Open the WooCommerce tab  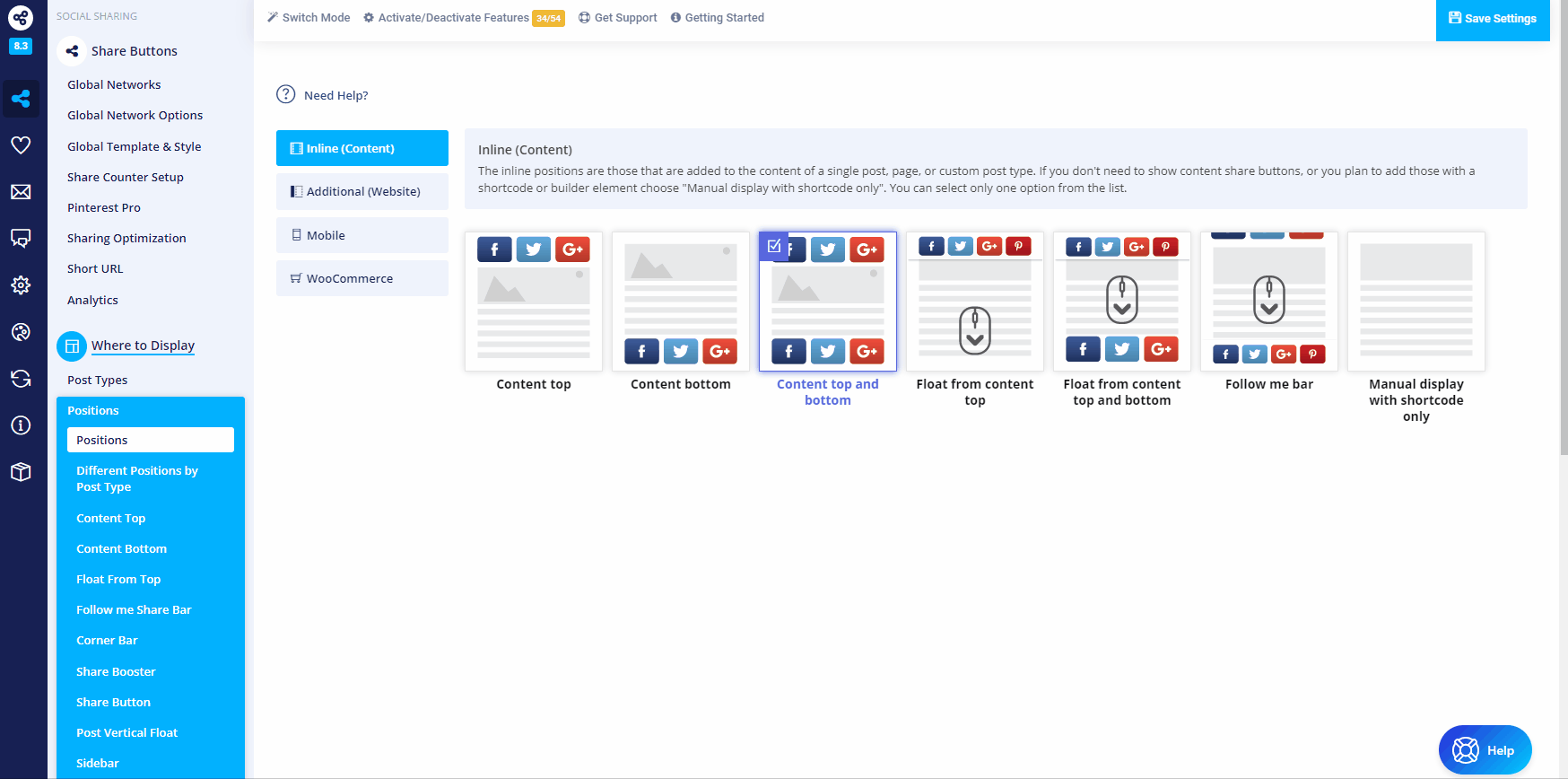pos(362,279)
